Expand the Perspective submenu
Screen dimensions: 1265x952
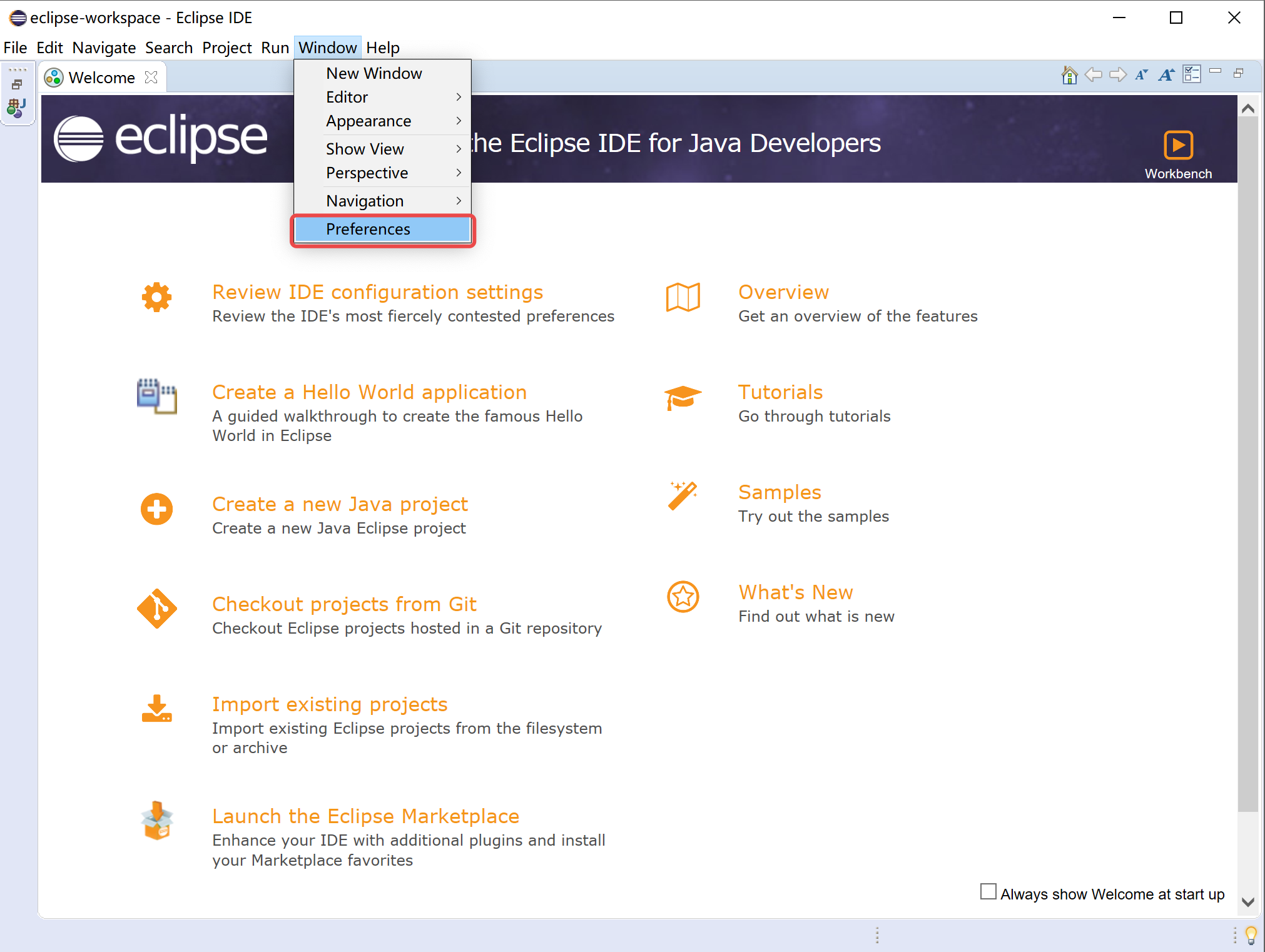pos(382,173)
